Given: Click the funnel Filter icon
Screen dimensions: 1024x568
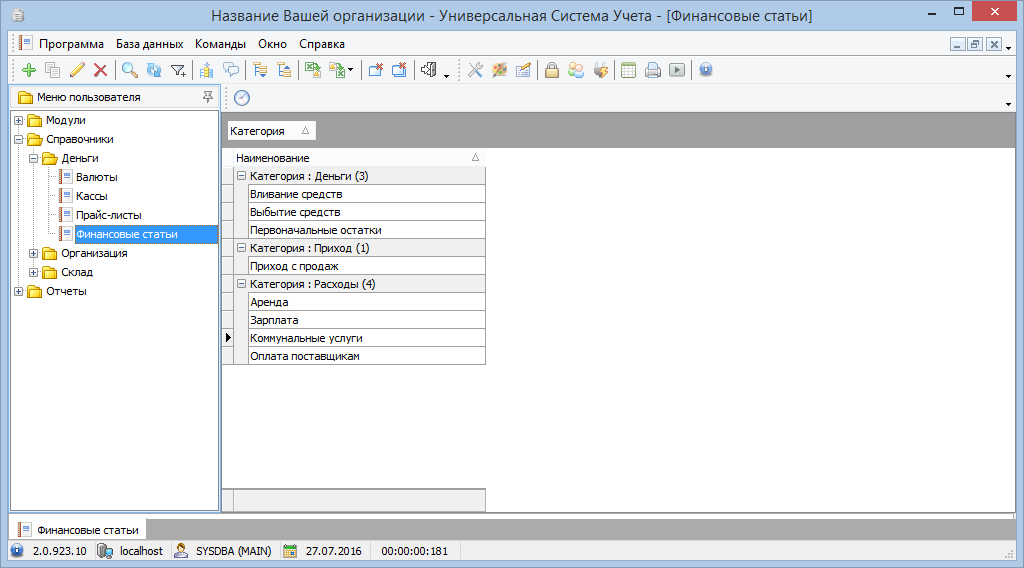Looking at the screenshot, I should (x=178, y=70).
